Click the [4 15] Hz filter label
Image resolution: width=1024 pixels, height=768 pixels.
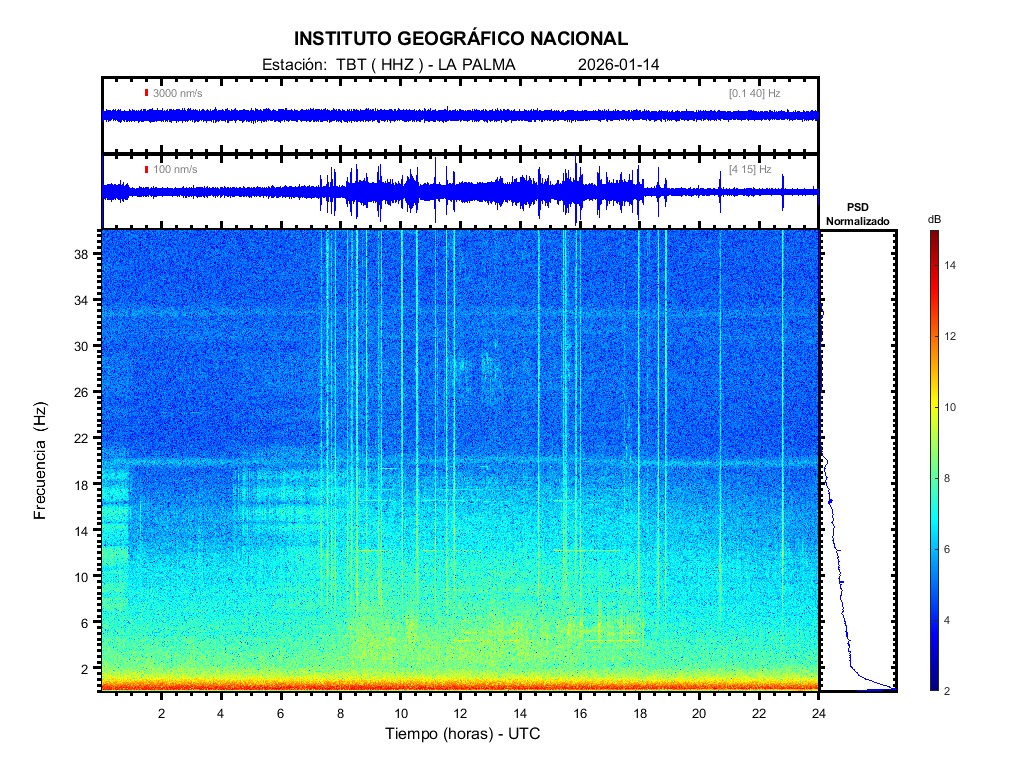750,169
